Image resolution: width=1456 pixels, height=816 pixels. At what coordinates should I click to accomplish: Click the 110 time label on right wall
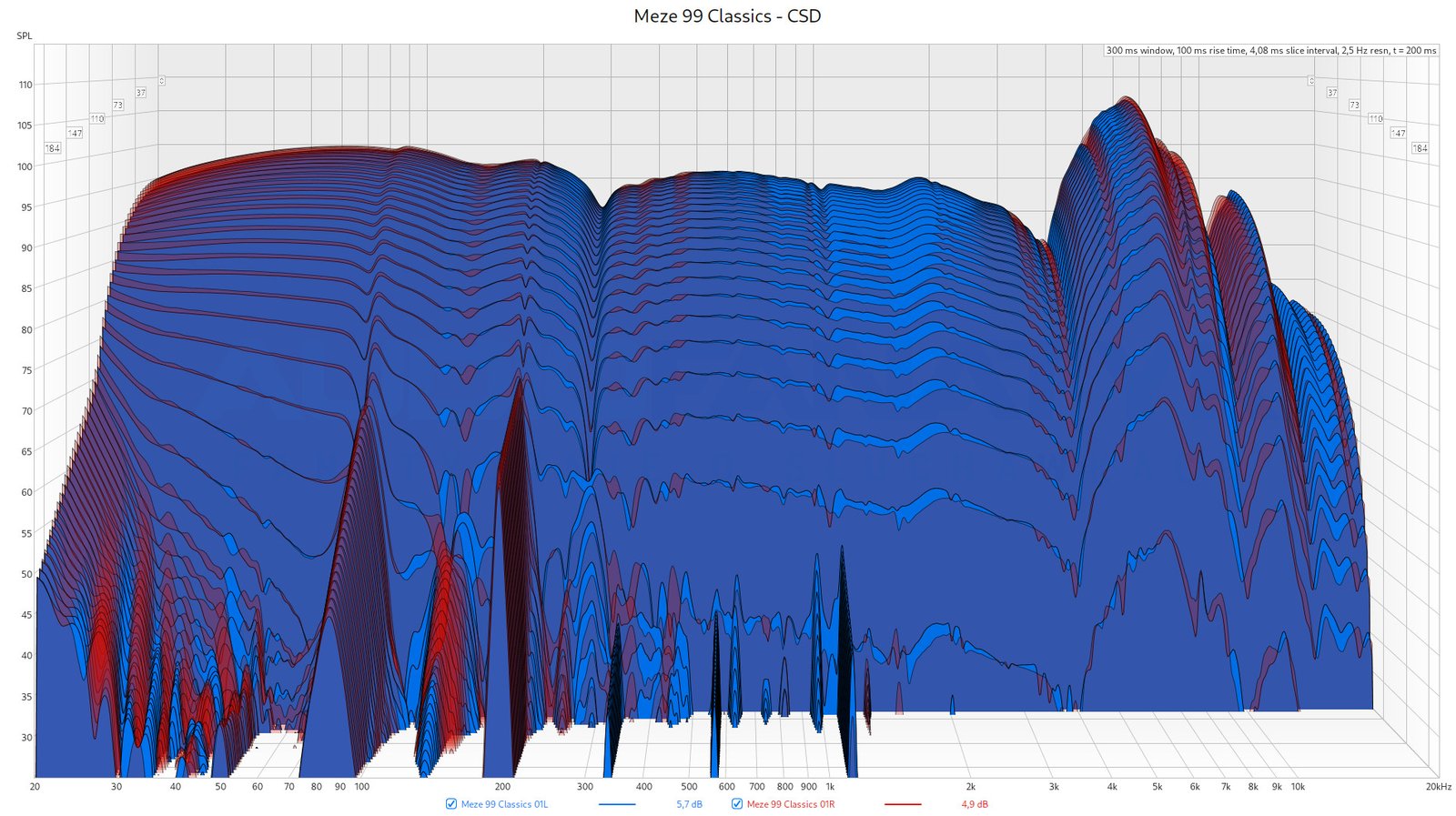(1375, 119)
